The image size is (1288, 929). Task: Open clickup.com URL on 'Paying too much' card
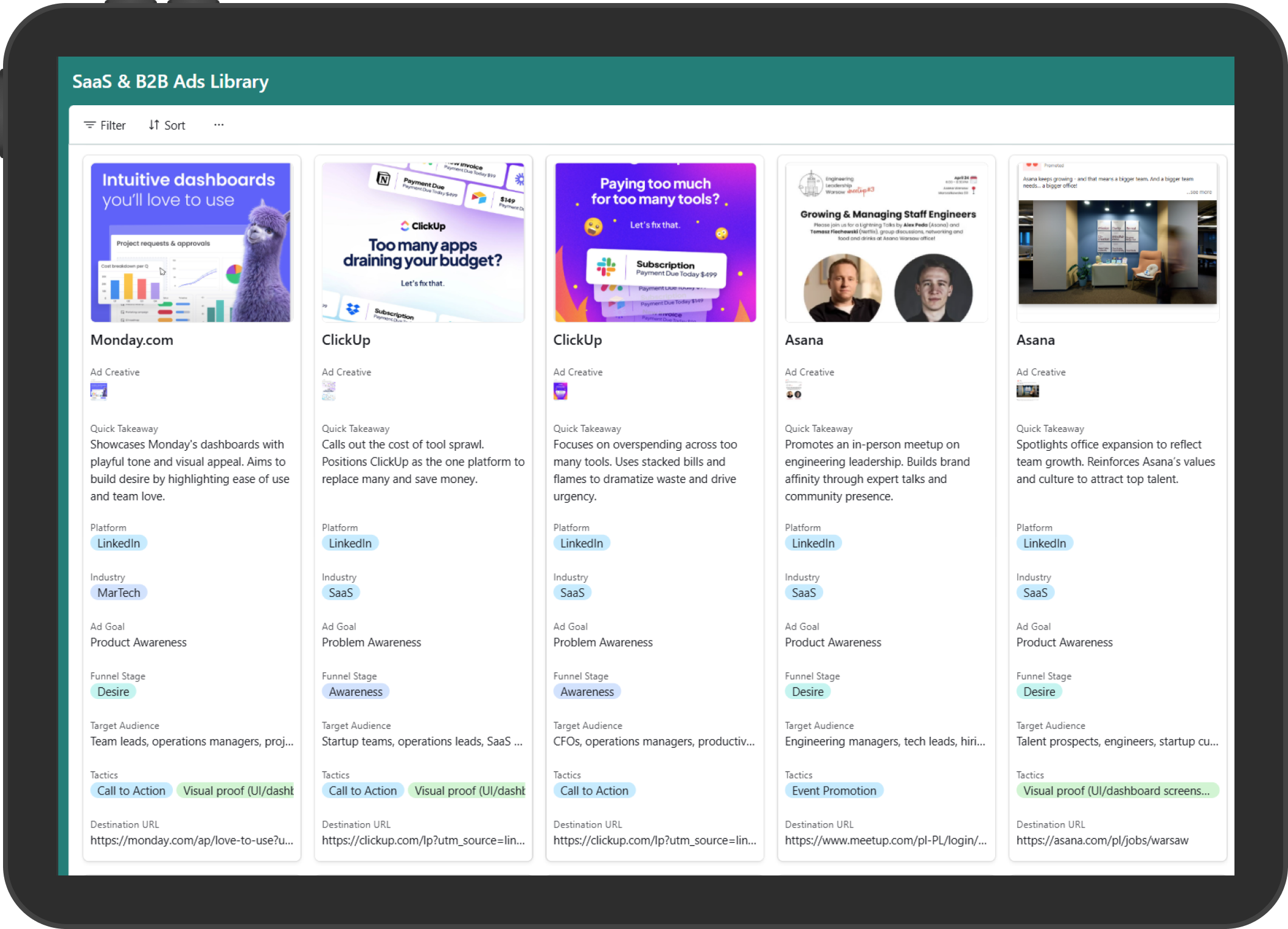click(x=655, y=840)
